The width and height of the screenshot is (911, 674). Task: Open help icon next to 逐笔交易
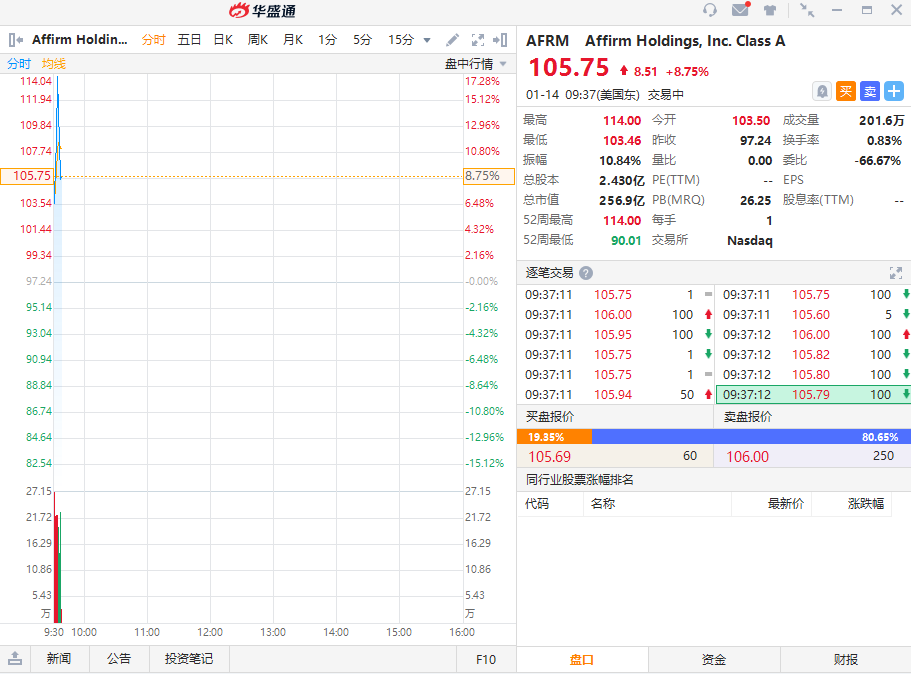tap(586, 273)
